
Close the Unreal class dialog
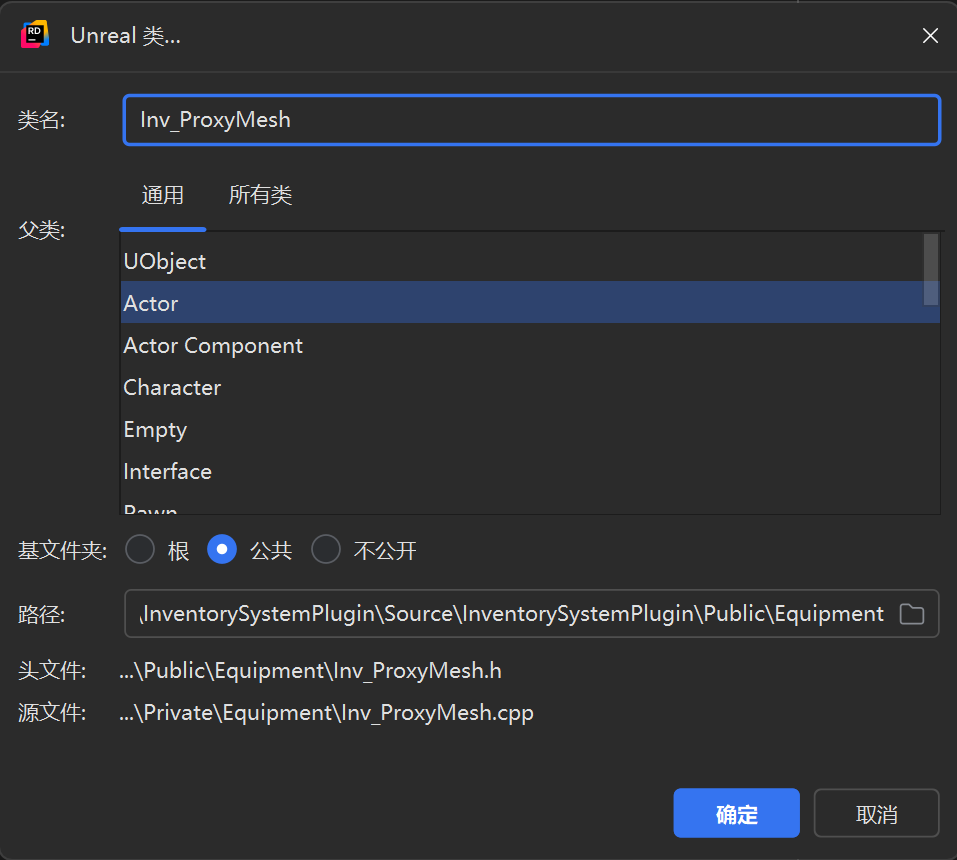930,36
